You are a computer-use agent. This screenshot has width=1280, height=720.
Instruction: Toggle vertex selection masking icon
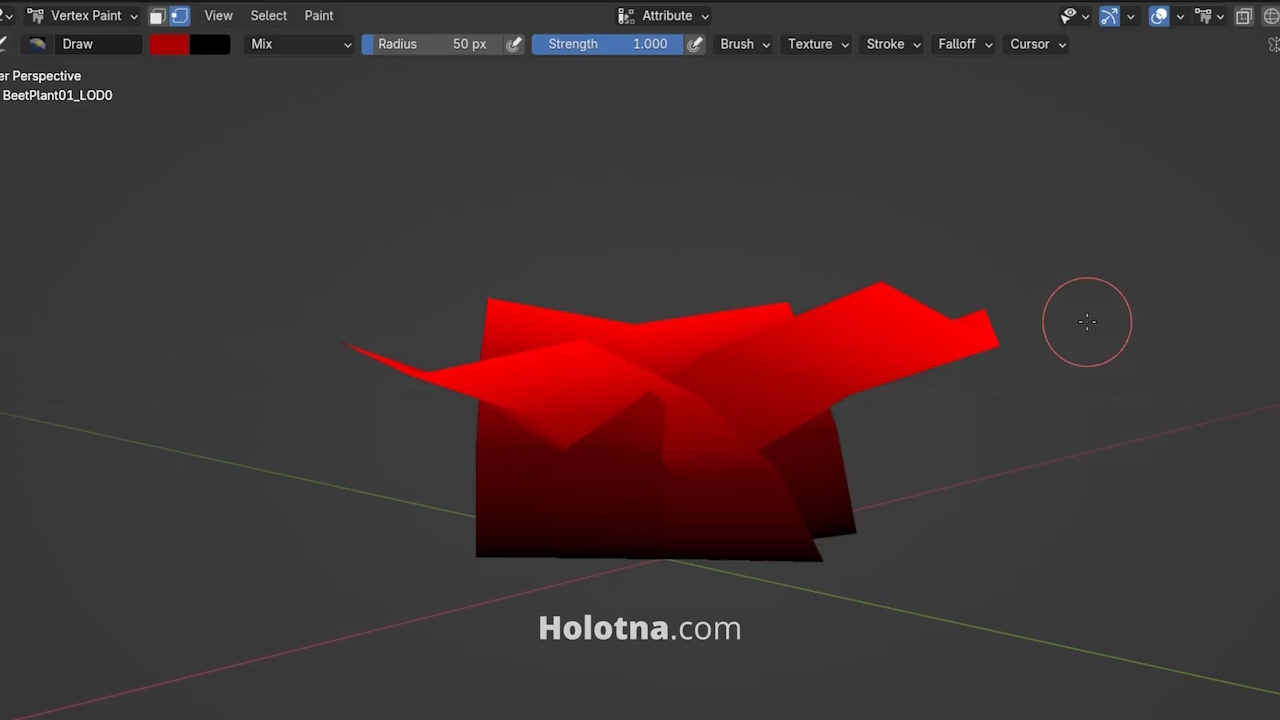coord(179,16)
